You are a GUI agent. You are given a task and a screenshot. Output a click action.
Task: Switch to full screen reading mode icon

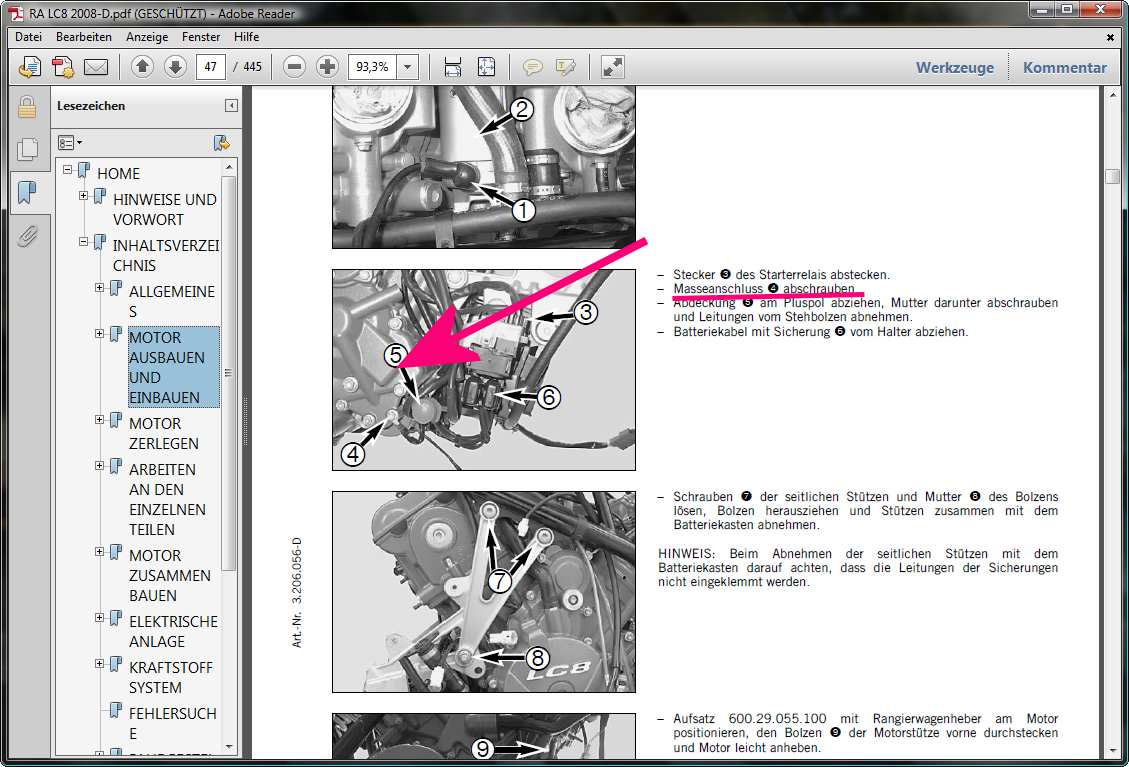612,67
